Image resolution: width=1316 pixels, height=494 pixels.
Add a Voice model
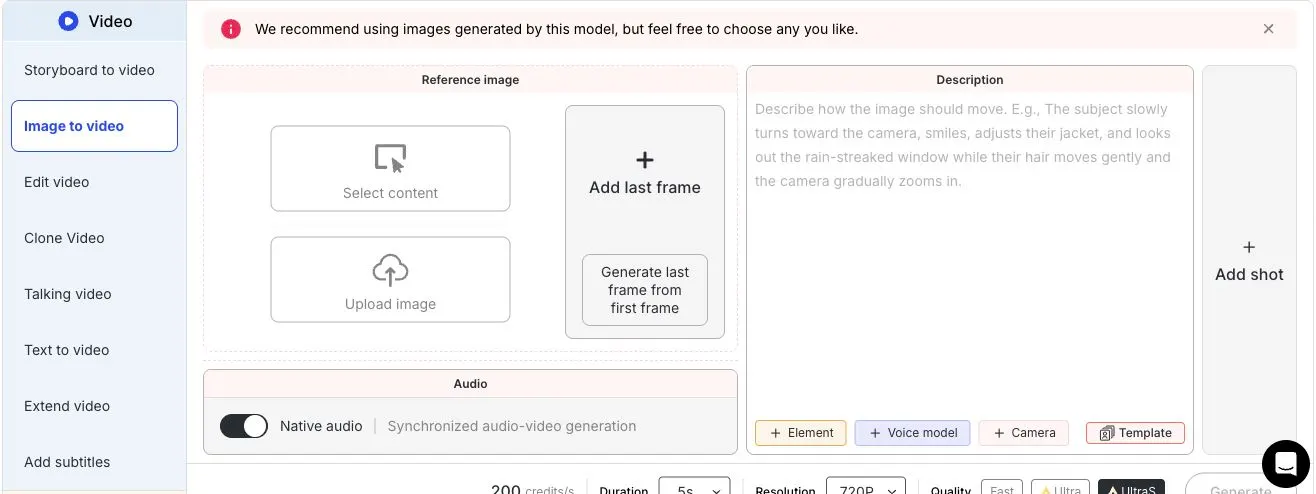pos(912,433)
